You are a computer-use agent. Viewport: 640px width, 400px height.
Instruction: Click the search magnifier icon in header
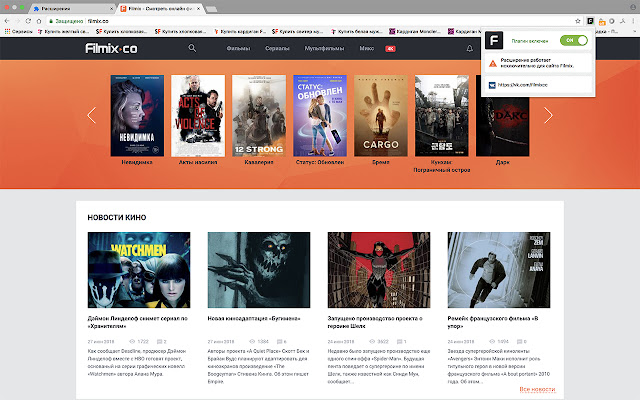(192, 48)
